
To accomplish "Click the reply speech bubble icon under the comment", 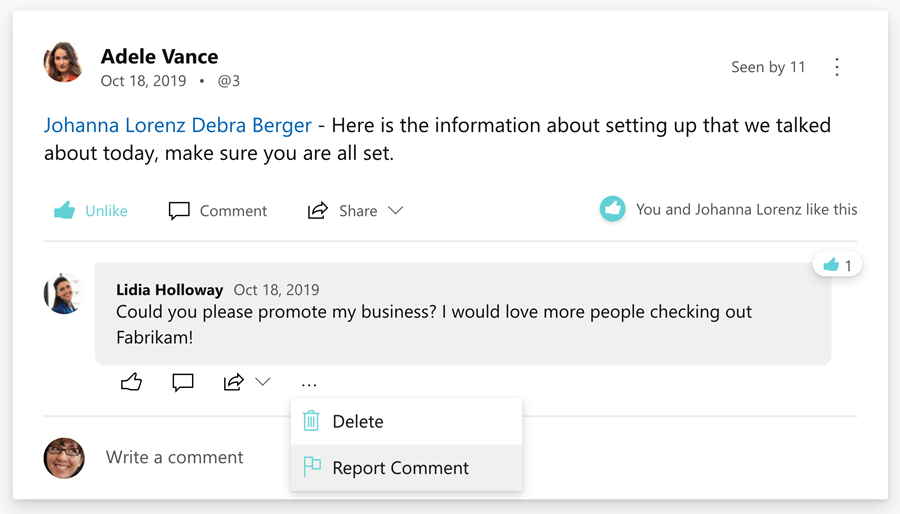I will pos(182,382).
